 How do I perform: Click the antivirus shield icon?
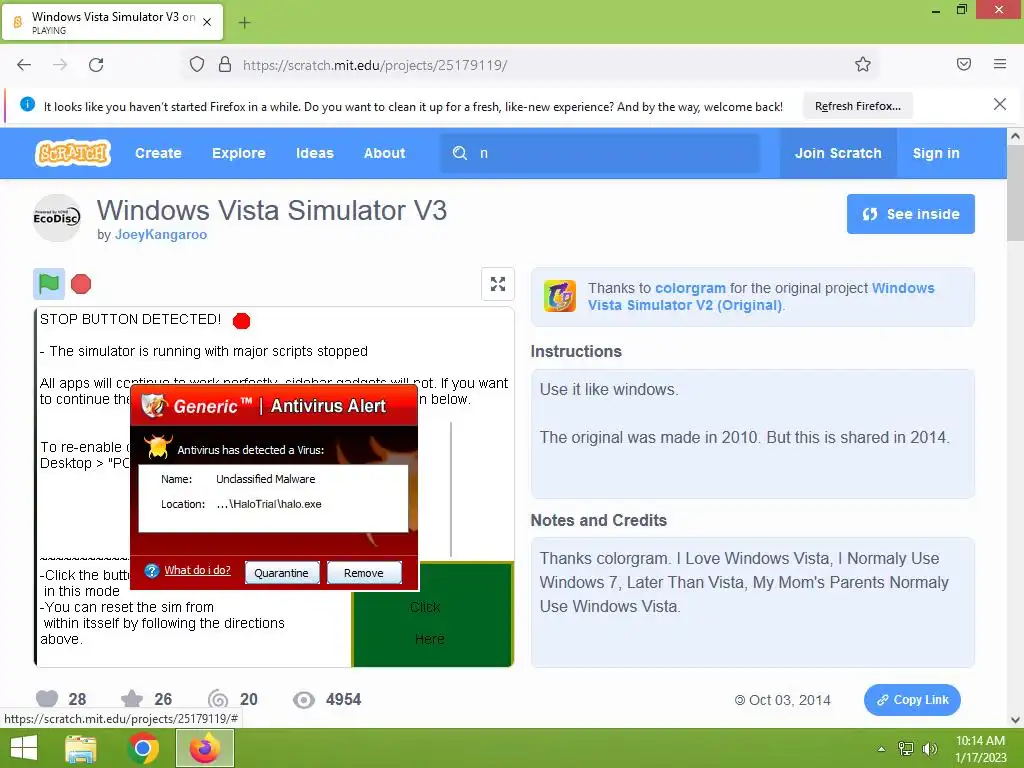tap(154, 405)
